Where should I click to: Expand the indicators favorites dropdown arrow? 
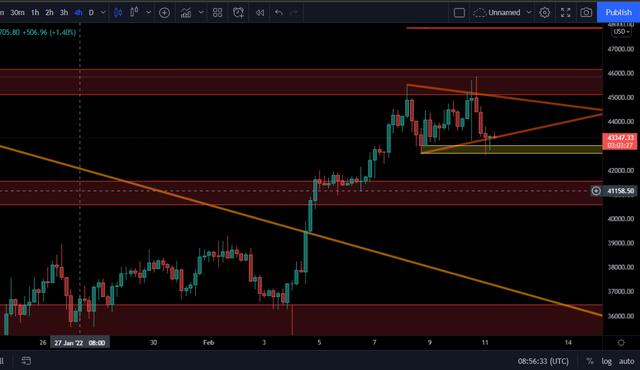[x=201, y=13]
